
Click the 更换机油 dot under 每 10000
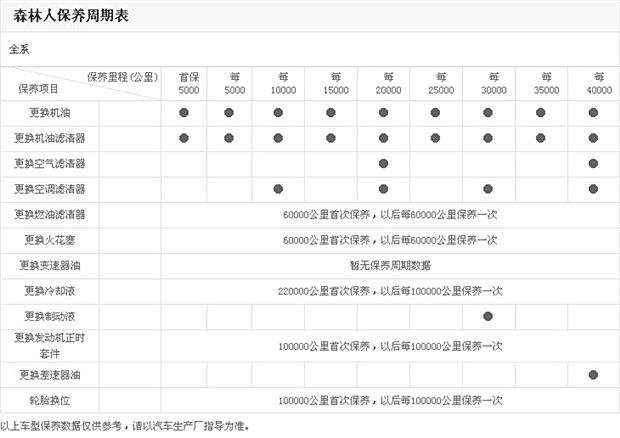(278, 113)
